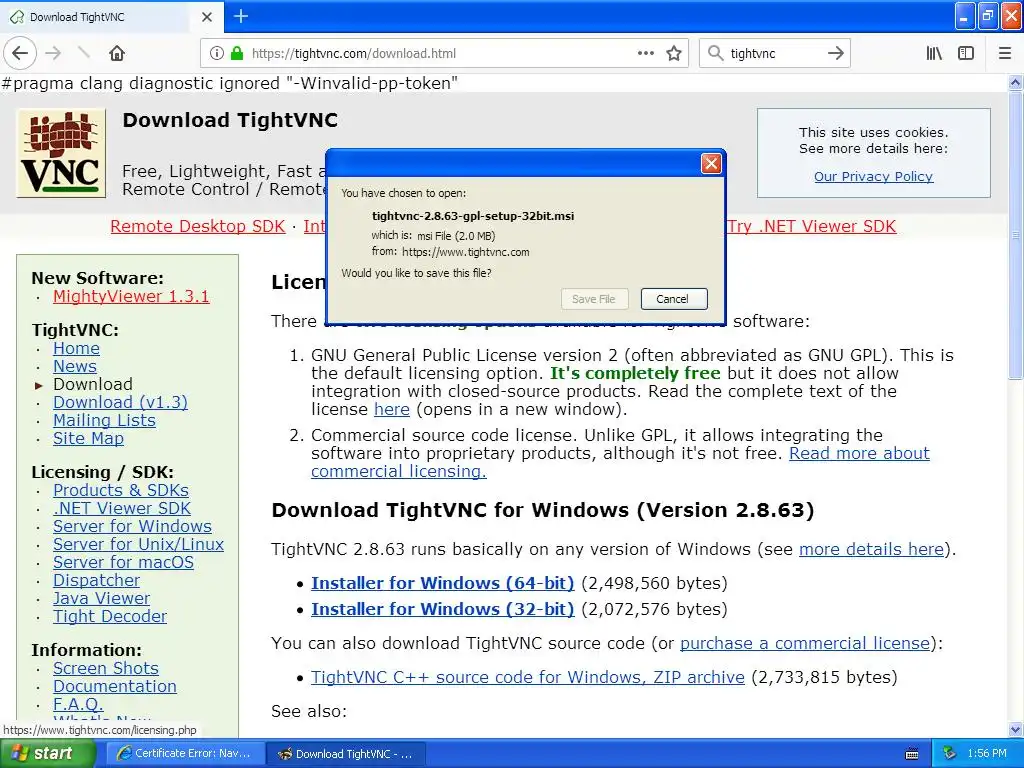Click the taskbar clock showing 1:56 PM

pos(987,754)
